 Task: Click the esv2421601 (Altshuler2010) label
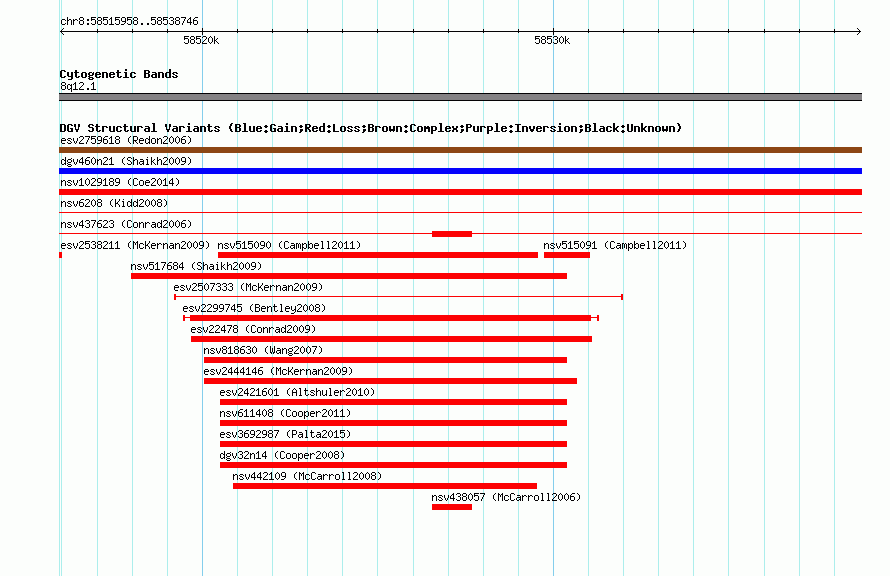coord(297,392)
